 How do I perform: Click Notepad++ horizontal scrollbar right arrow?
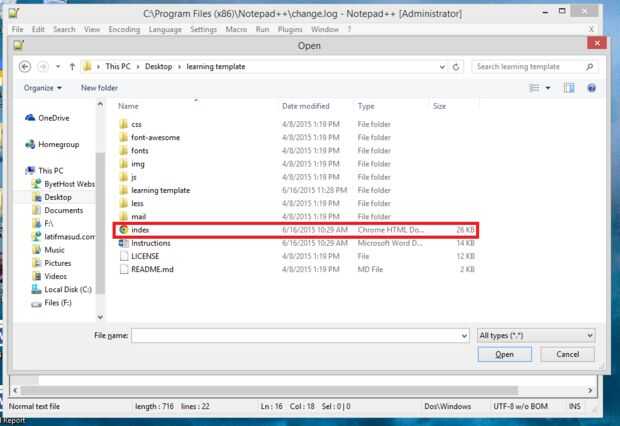pyautogui.click(x=590, y=390)
